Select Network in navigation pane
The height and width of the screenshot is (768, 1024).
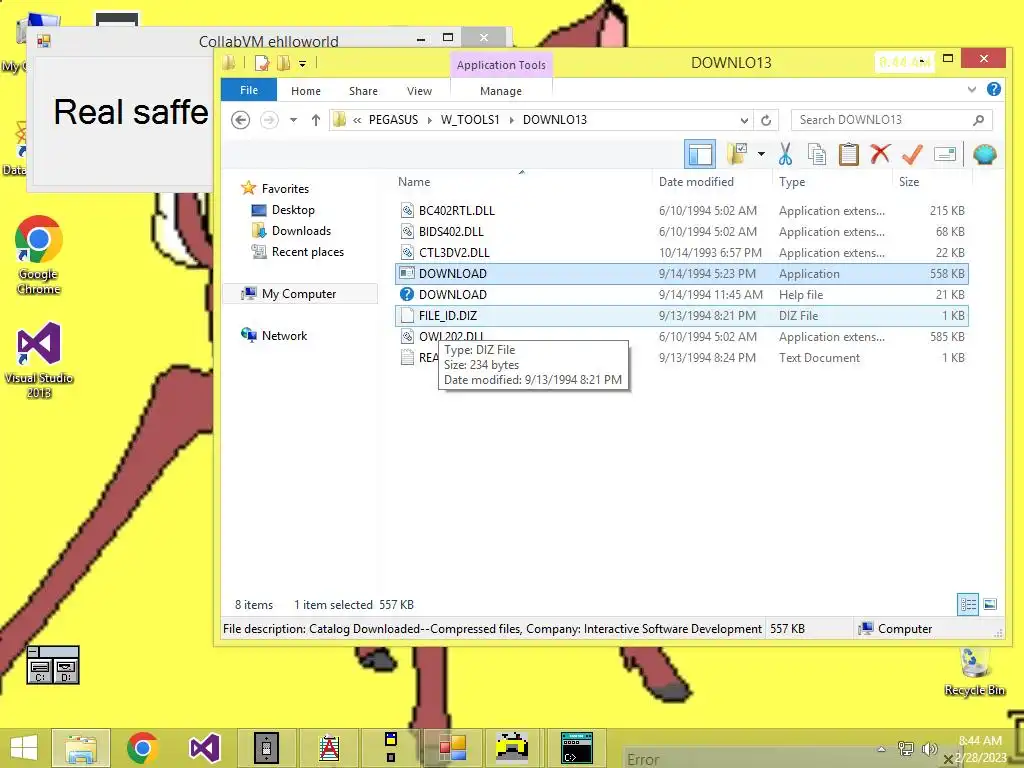click(x=283, y=336)
